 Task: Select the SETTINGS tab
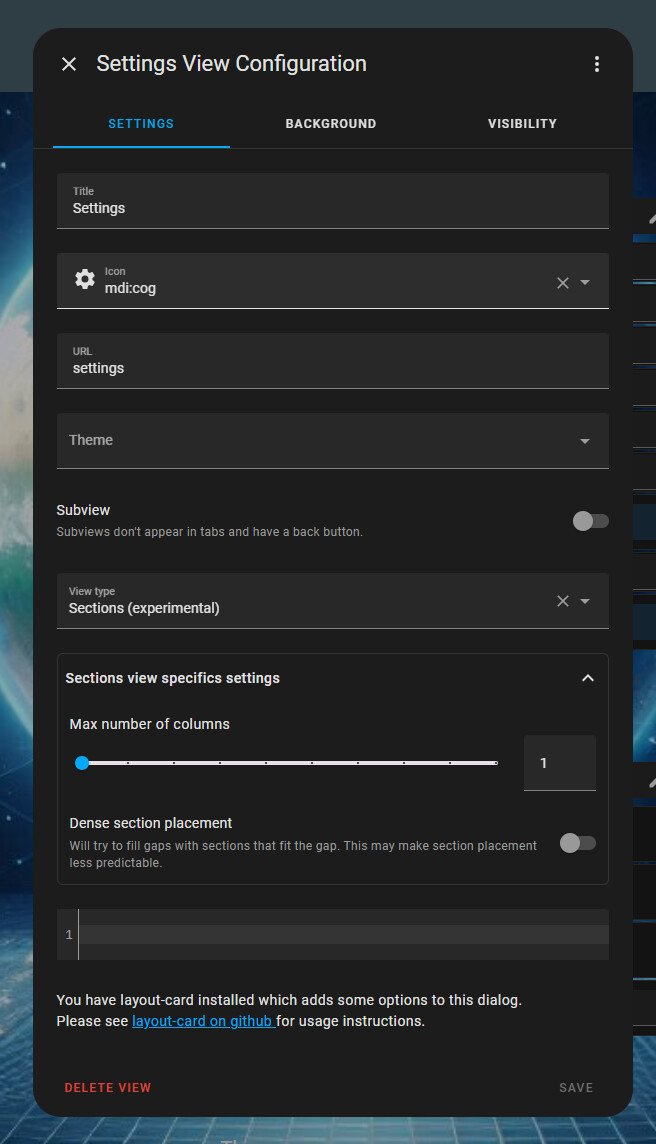coord(140,123)
